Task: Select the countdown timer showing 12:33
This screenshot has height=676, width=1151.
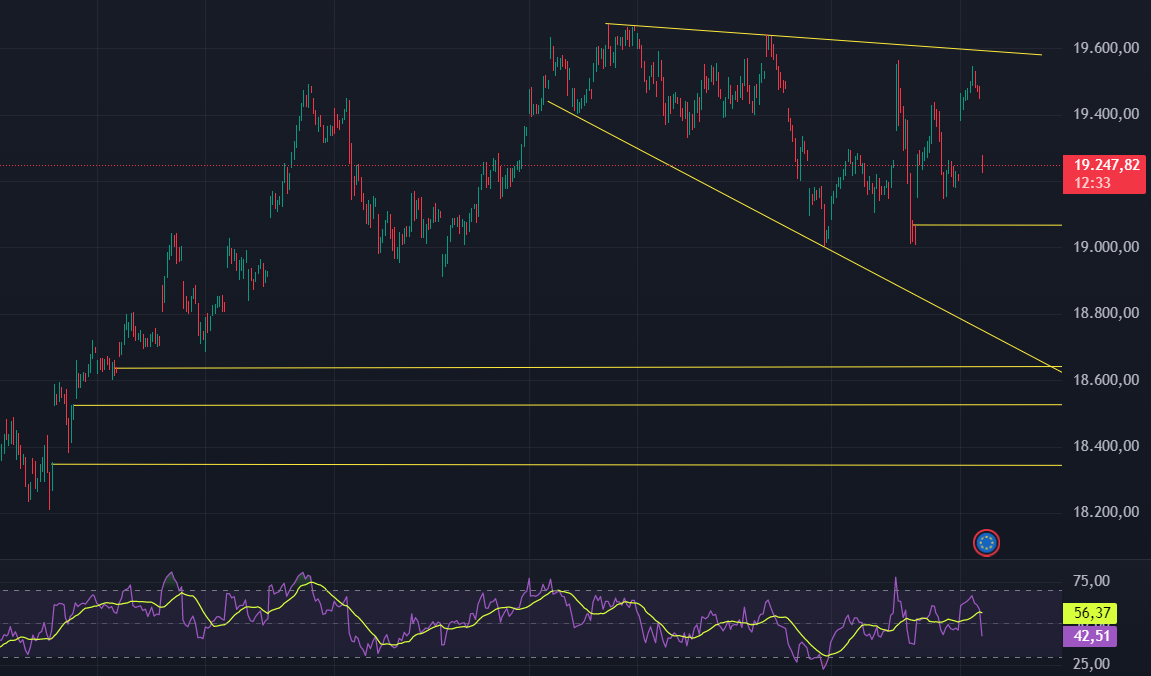Action: (x=1095, y=181)
